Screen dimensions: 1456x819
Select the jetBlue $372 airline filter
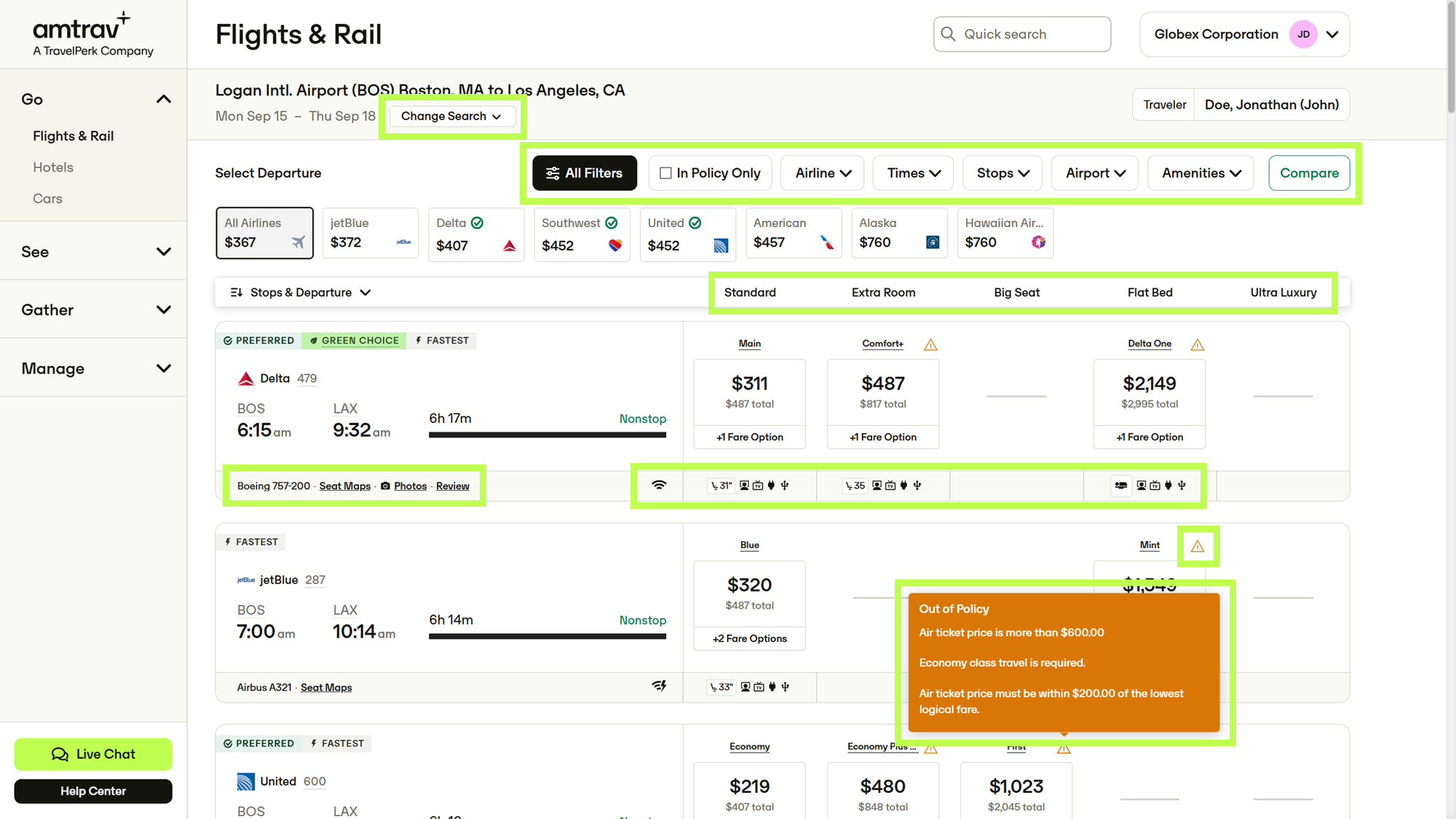[x=371, y=233]
